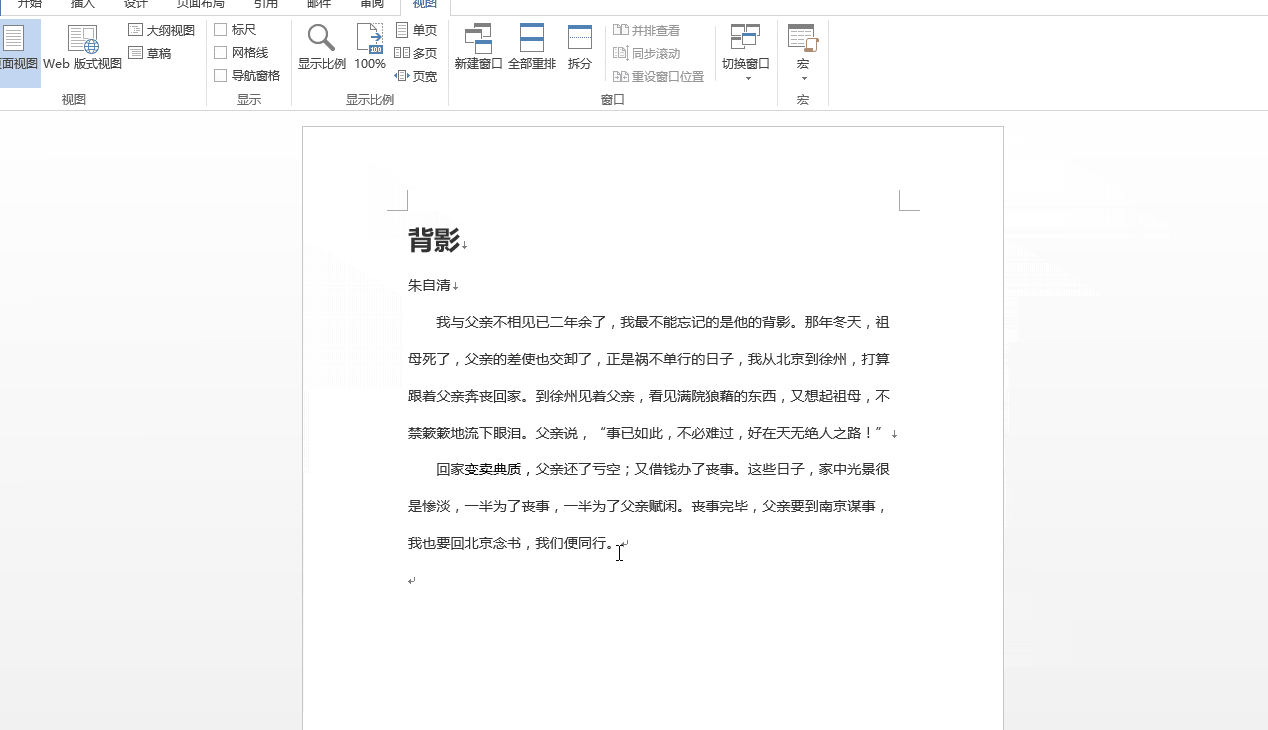
Task: Click the 并排查看 side-by-side button
Action: [647, 31]
